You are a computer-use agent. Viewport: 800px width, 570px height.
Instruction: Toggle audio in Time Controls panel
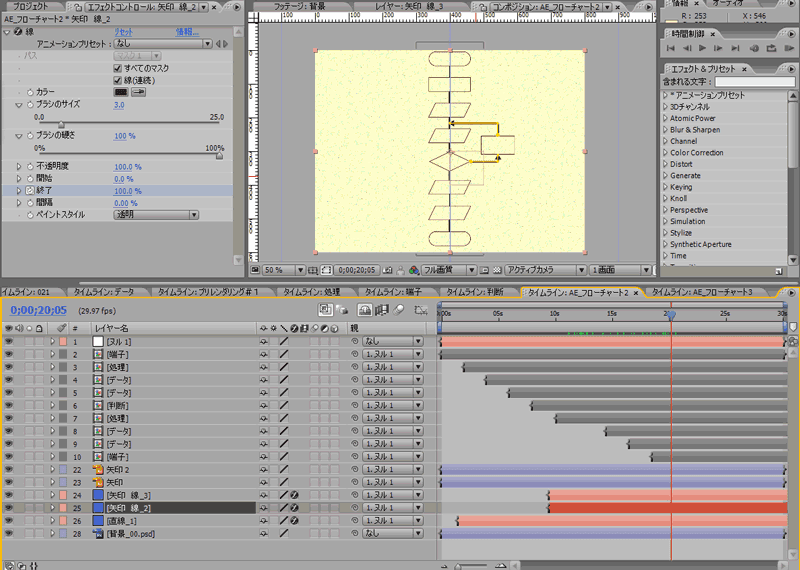[754, 48]
